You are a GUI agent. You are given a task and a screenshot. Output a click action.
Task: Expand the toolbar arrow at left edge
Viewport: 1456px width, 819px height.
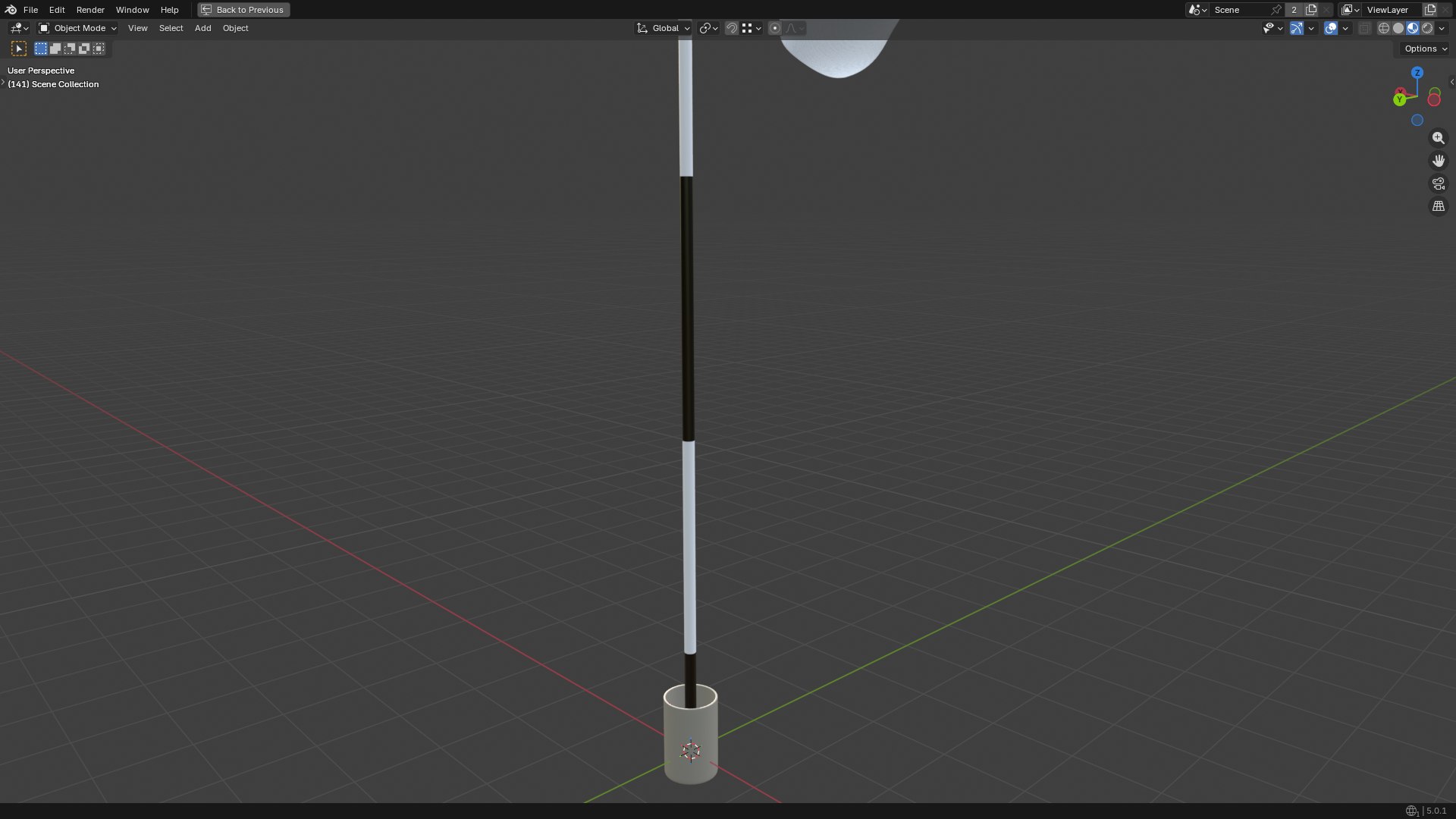(x=3, y=82)
